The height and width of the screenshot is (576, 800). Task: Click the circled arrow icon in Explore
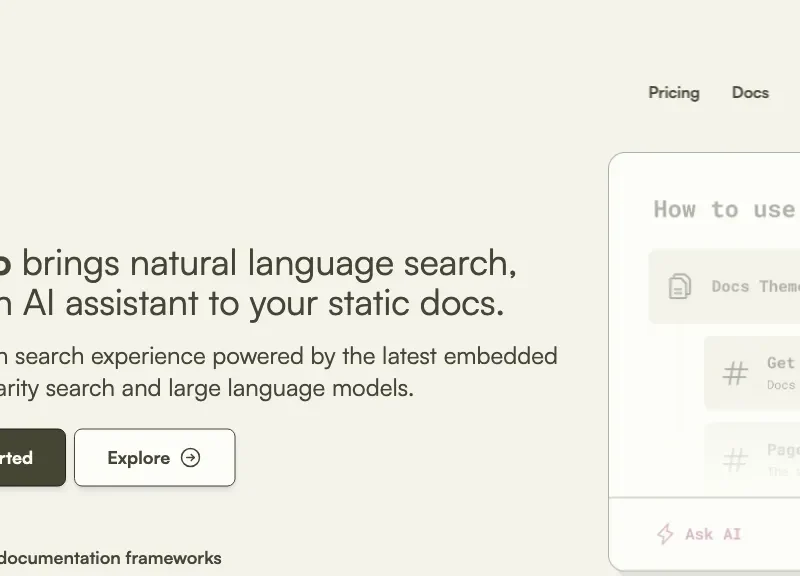point(190,458)
